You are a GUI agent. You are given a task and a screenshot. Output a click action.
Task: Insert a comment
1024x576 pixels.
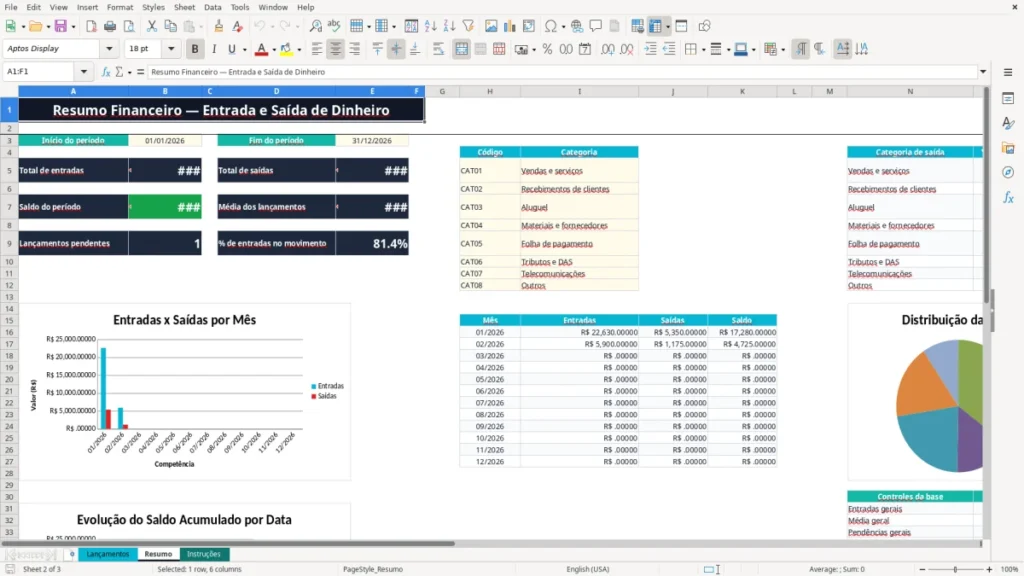[596, 26]
